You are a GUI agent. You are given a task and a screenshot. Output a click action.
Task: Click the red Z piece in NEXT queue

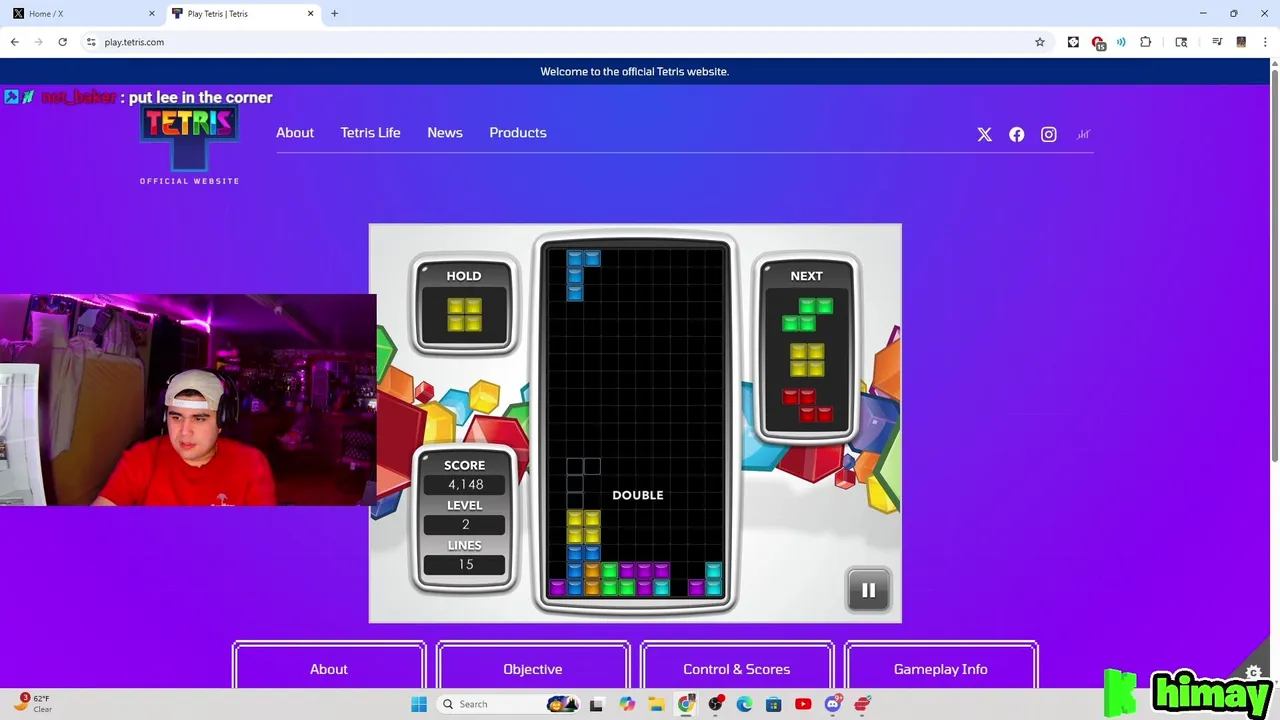click(807, 405)
